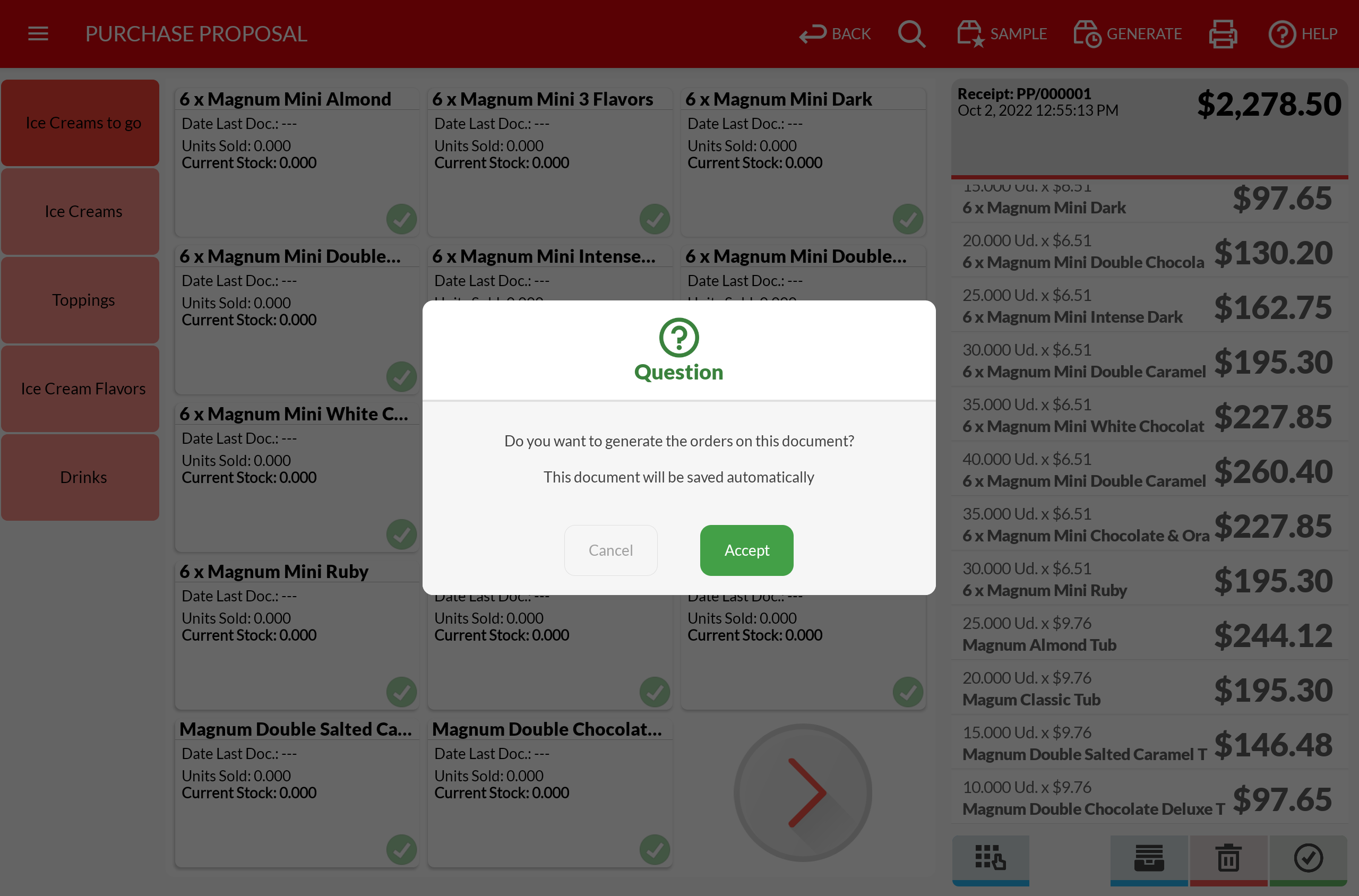Click the green checkmark confirm icon
This screenshot has width=1359, height=896.
1308,858
